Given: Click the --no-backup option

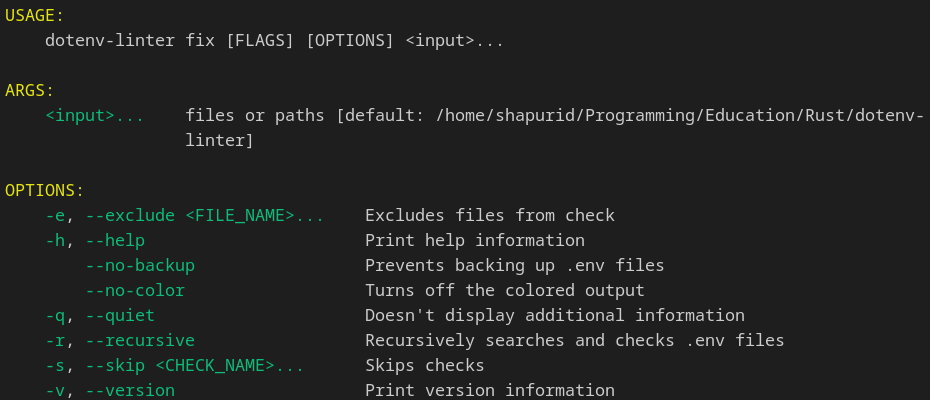Looking at the screenshot, I should [x=140, y=265].
